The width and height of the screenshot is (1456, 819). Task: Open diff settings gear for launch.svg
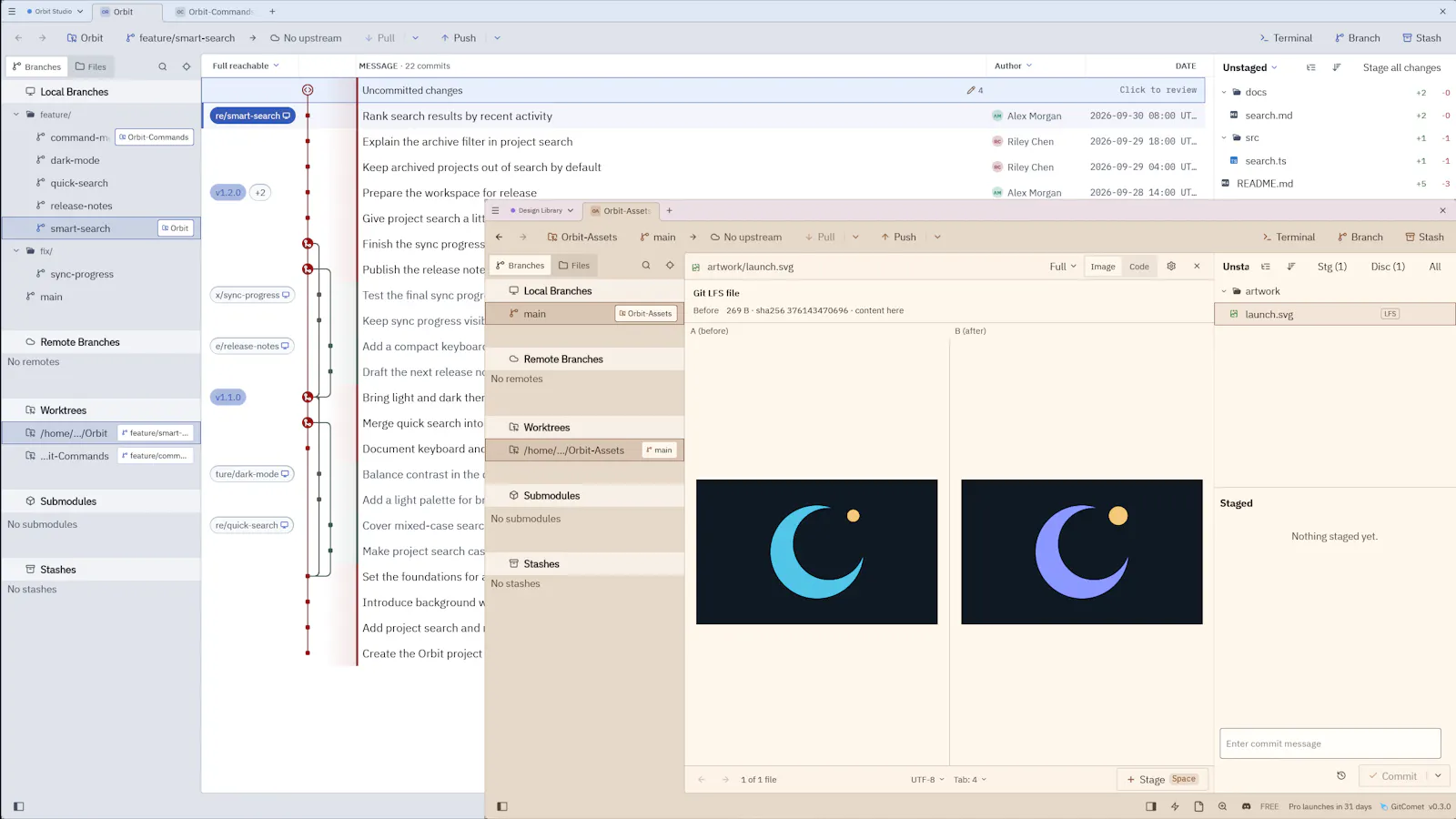point(1171,267)
